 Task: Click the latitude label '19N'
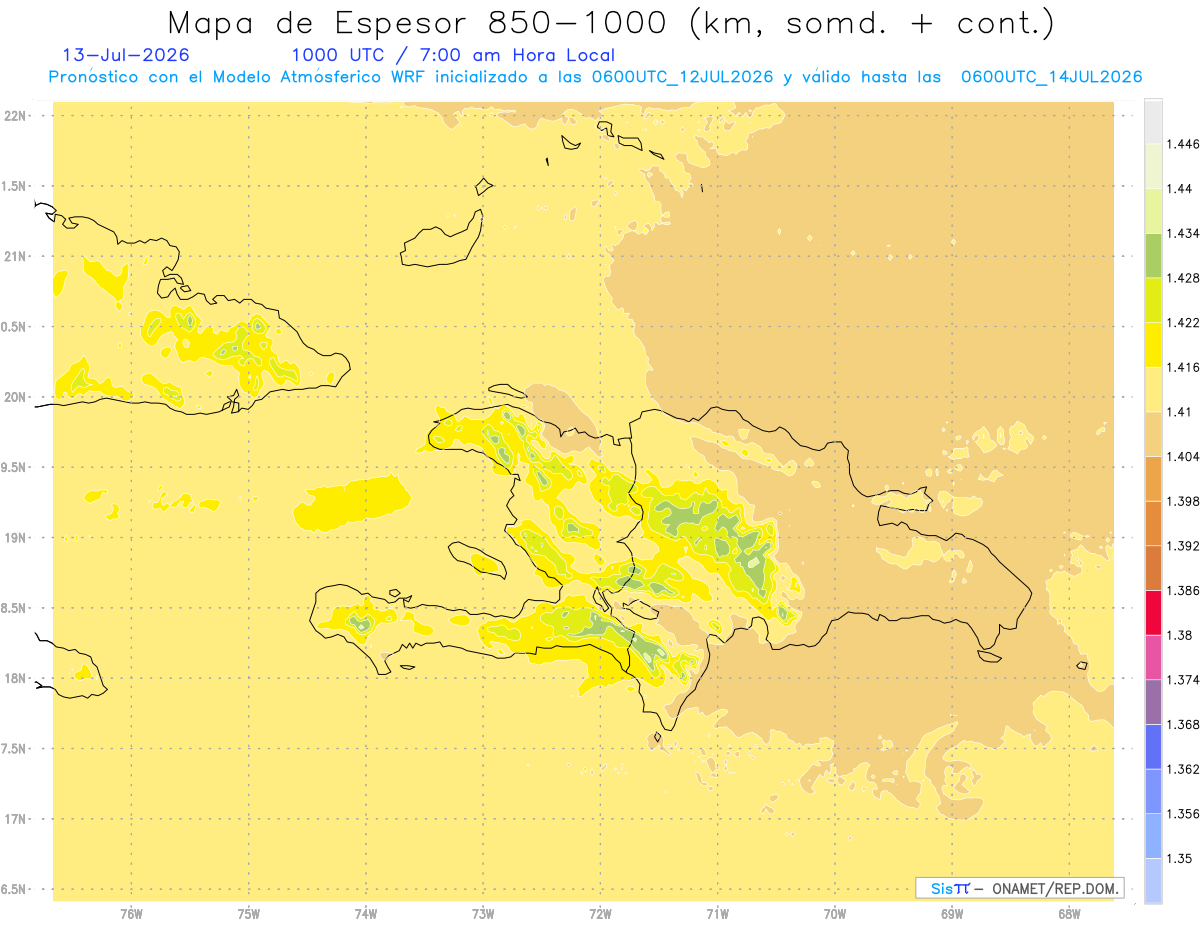point(17,538)
